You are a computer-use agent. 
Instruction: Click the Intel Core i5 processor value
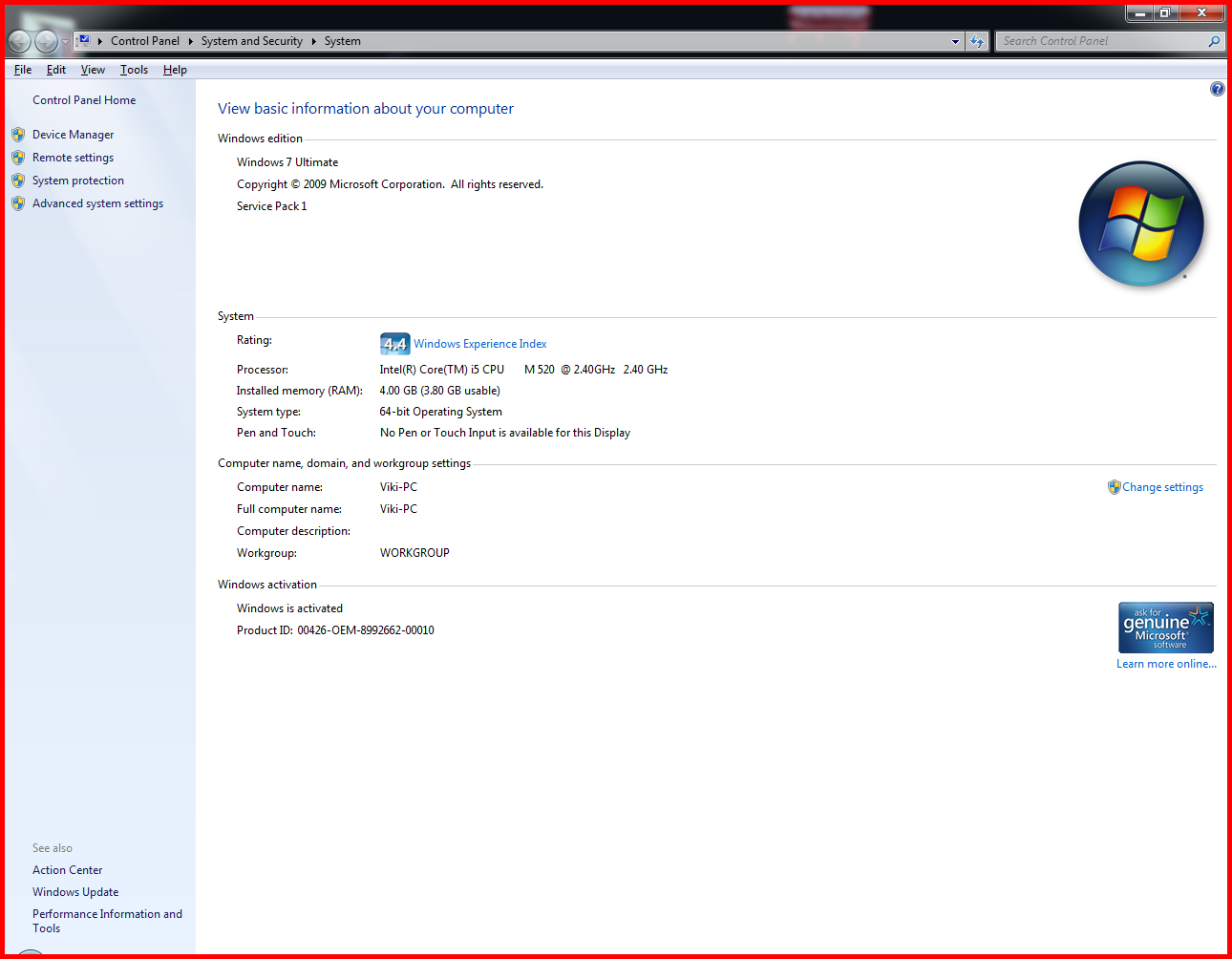tap(523, 370)
